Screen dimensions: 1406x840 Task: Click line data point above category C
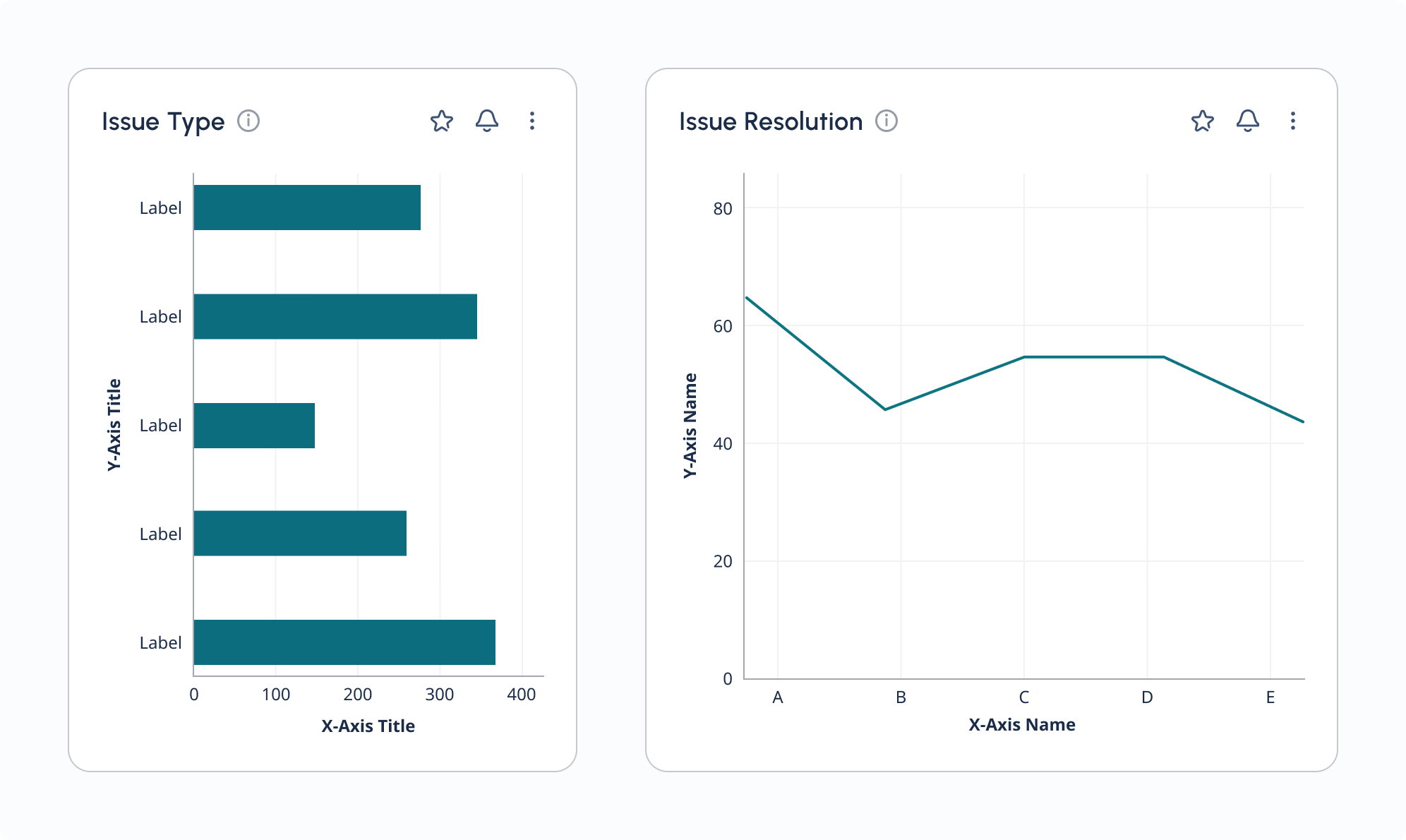pyautogui.click(x=1024, y=357)
